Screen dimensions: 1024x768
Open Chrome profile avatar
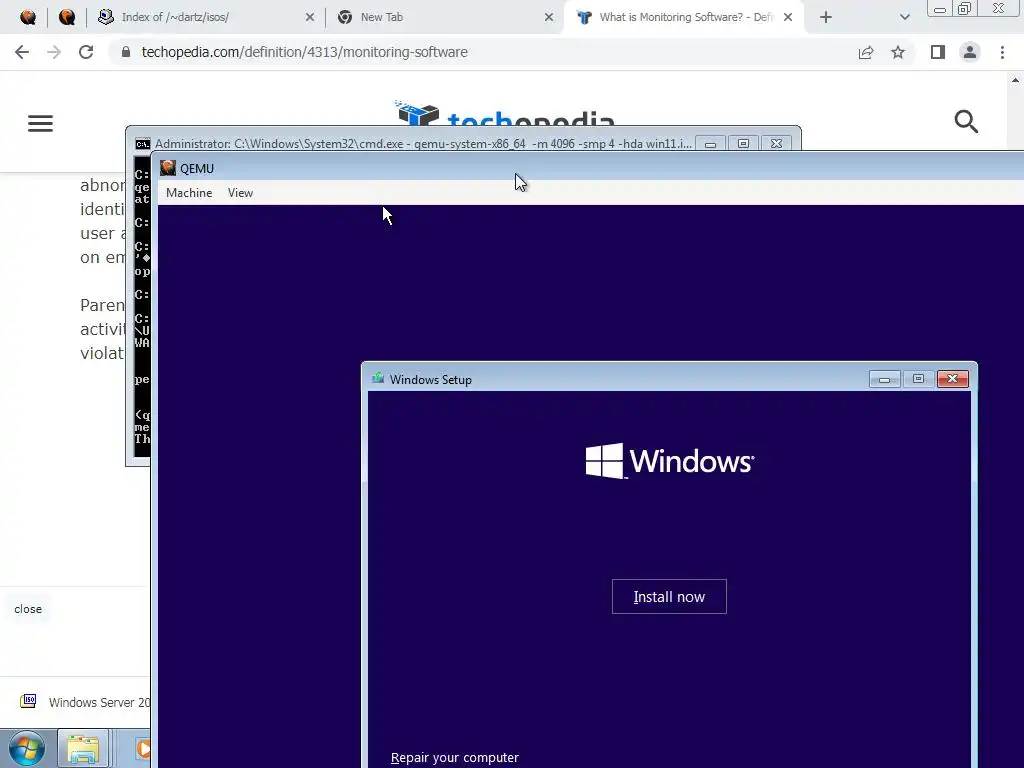(970, 52)
